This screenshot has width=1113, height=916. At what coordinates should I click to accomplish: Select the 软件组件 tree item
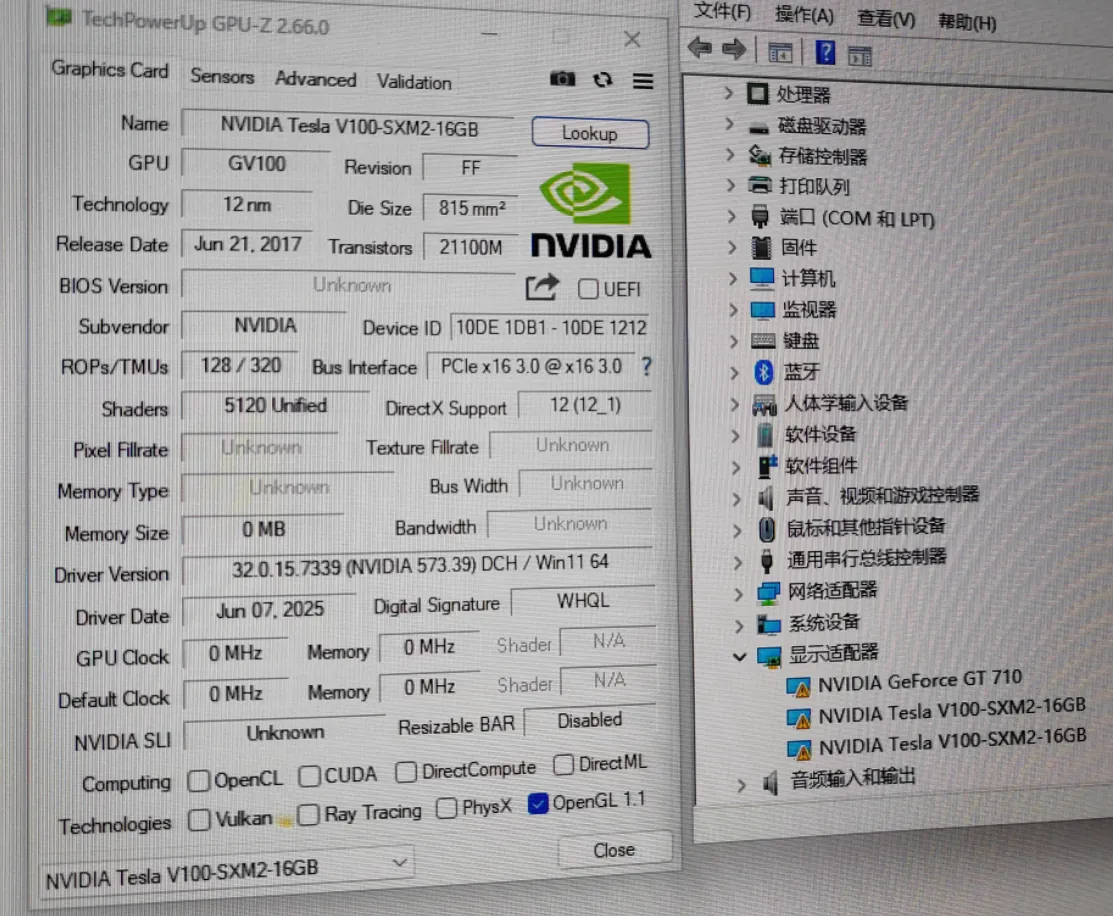coord(821,465)
